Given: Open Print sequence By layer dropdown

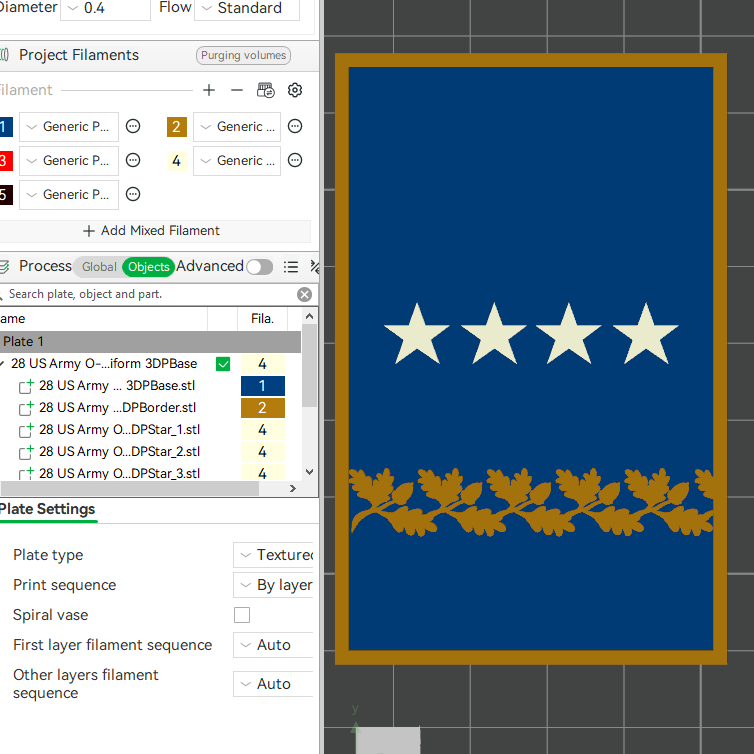Looking at the screenshot, I should (x=273, y=585).
